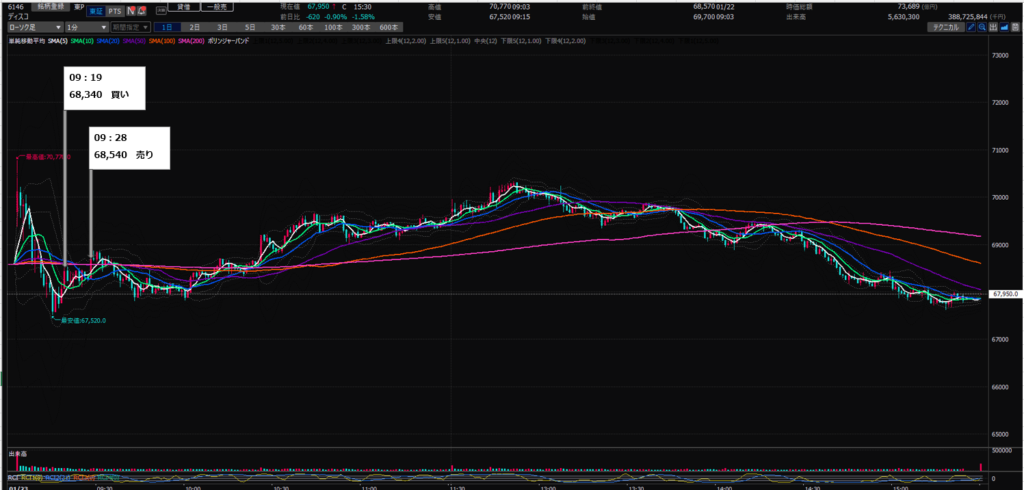Image resolution: width=1024 pixels, height=490 pixels.
Task: Click the alert bell icon
Action: [141, 9]
